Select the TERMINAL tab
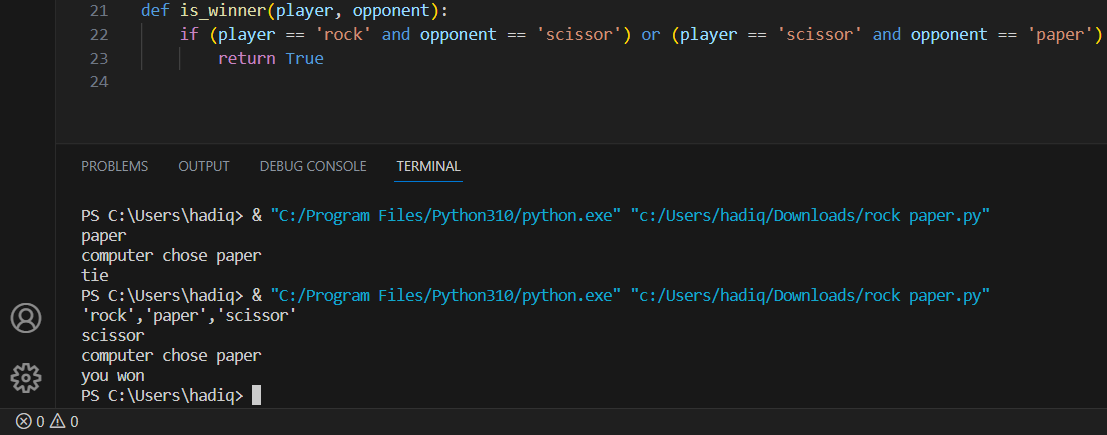 coord(428,166)
